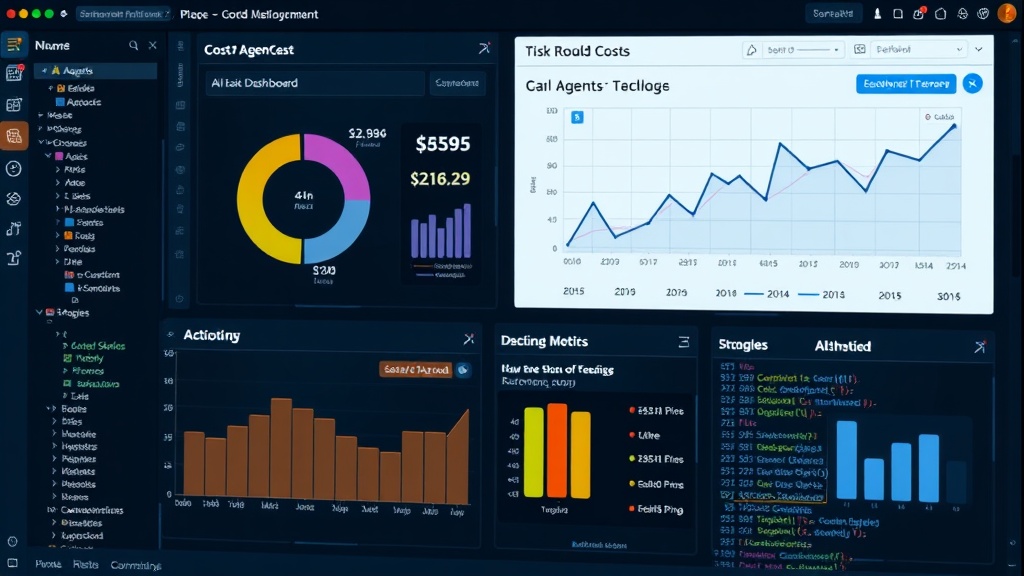Click the tallest bar in the Actiotiny chart
The height and width of the screenshot is (576, 1024).
click(281, 447)
